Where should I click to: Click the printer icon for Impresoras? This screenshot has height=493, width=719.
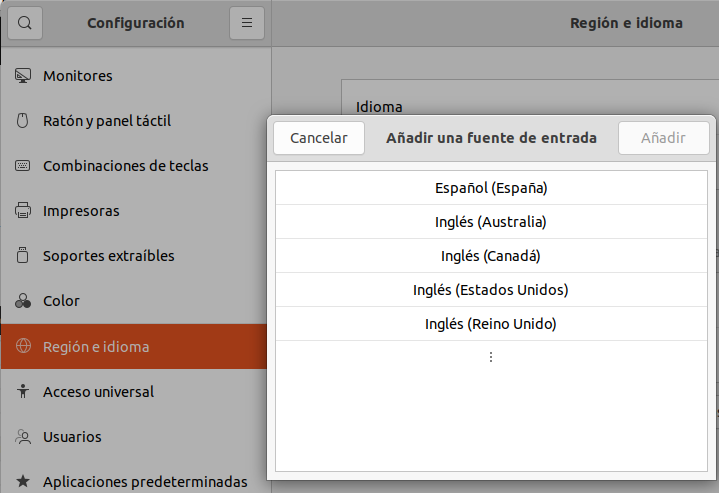[23, 210]
